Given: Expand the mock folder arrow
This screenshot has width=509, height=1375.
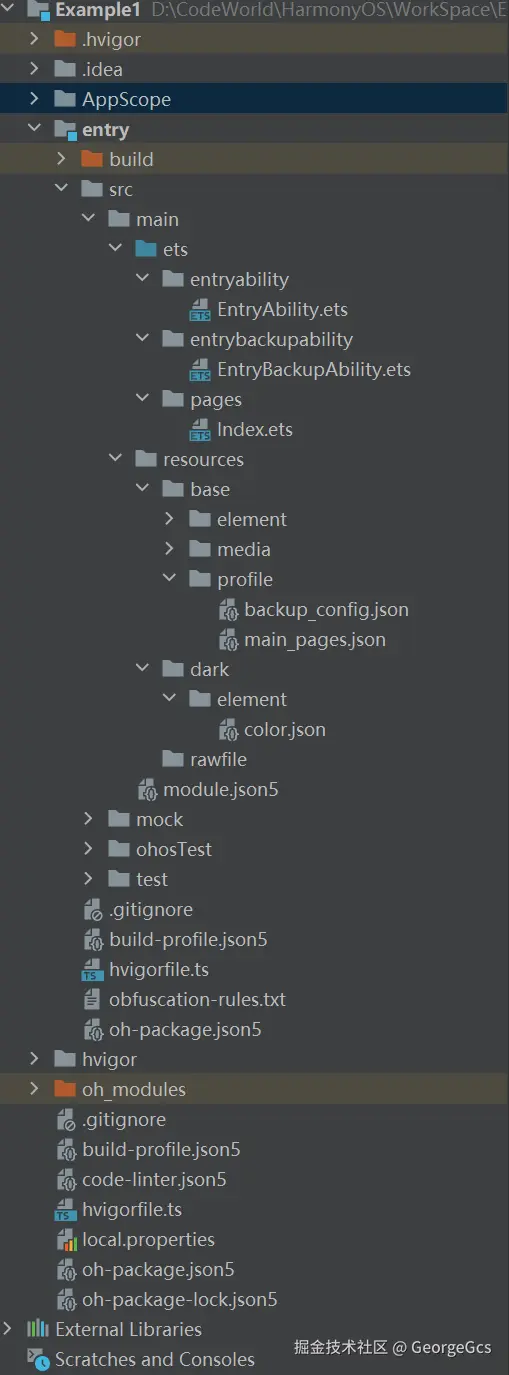Looking at the screenshot, I should (89, 819).
